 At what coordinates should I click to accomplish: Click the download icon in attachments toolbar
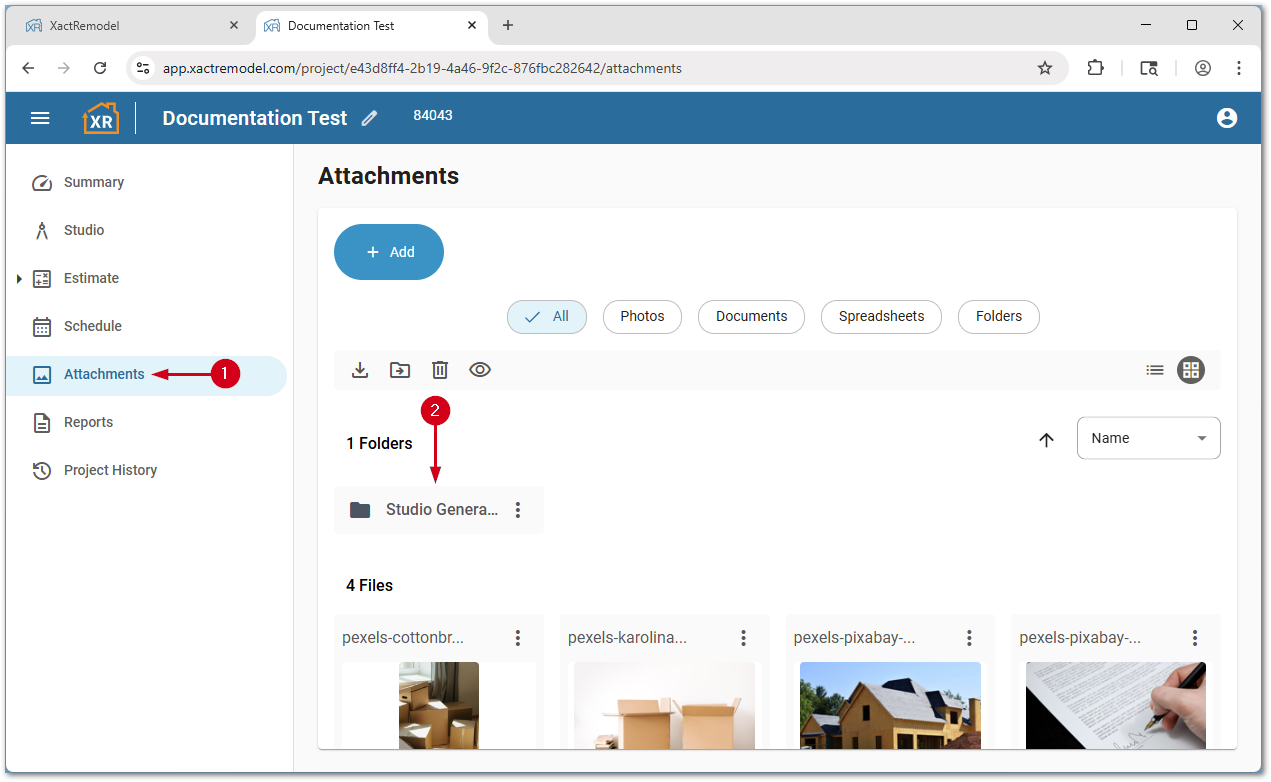[360, 370]
